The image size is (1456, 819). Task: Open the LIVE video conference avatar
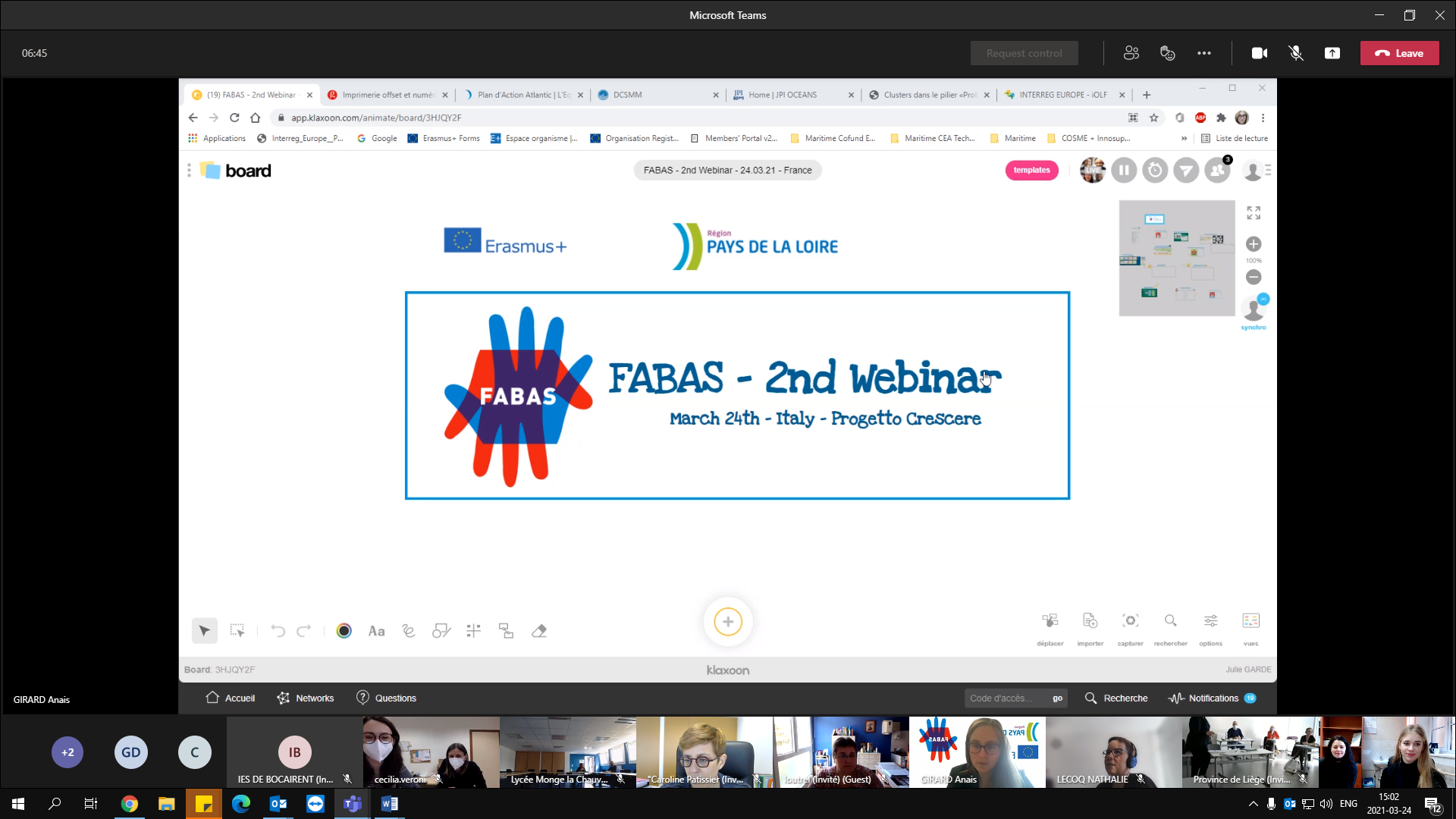click(1093, 170)
